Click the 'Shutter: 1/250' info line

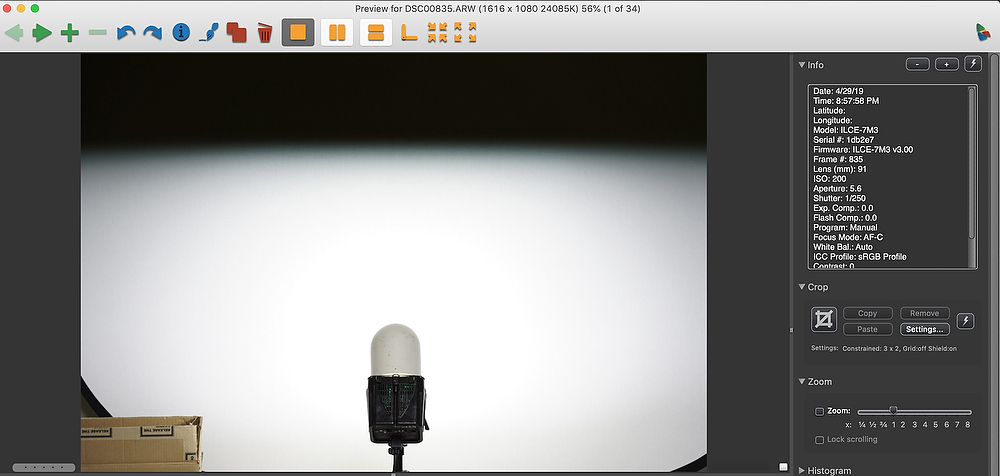(841, 198)
